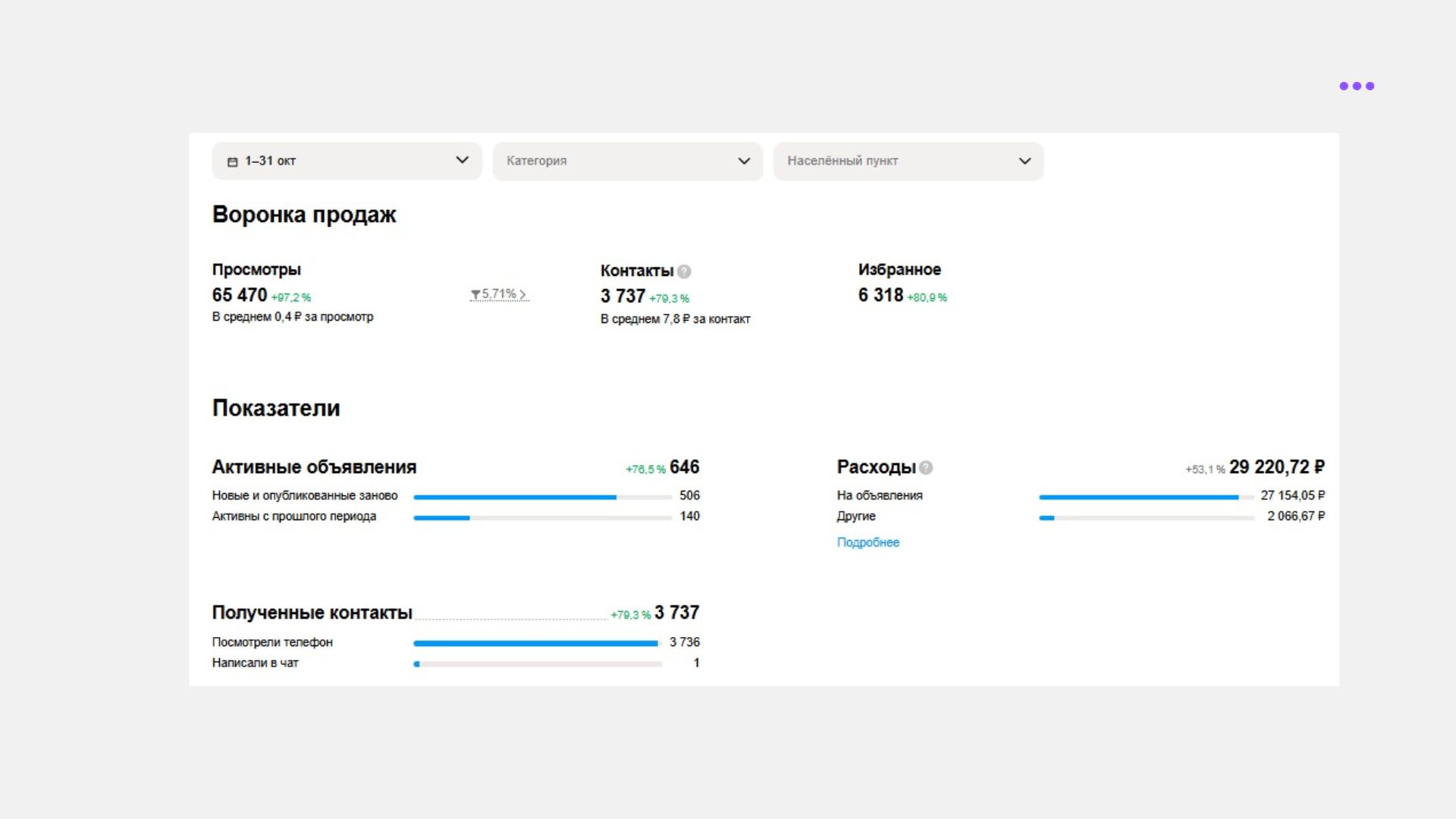Click the Контакты 3 737 value
Screen dimensions: 1456x819
point(623,297)
